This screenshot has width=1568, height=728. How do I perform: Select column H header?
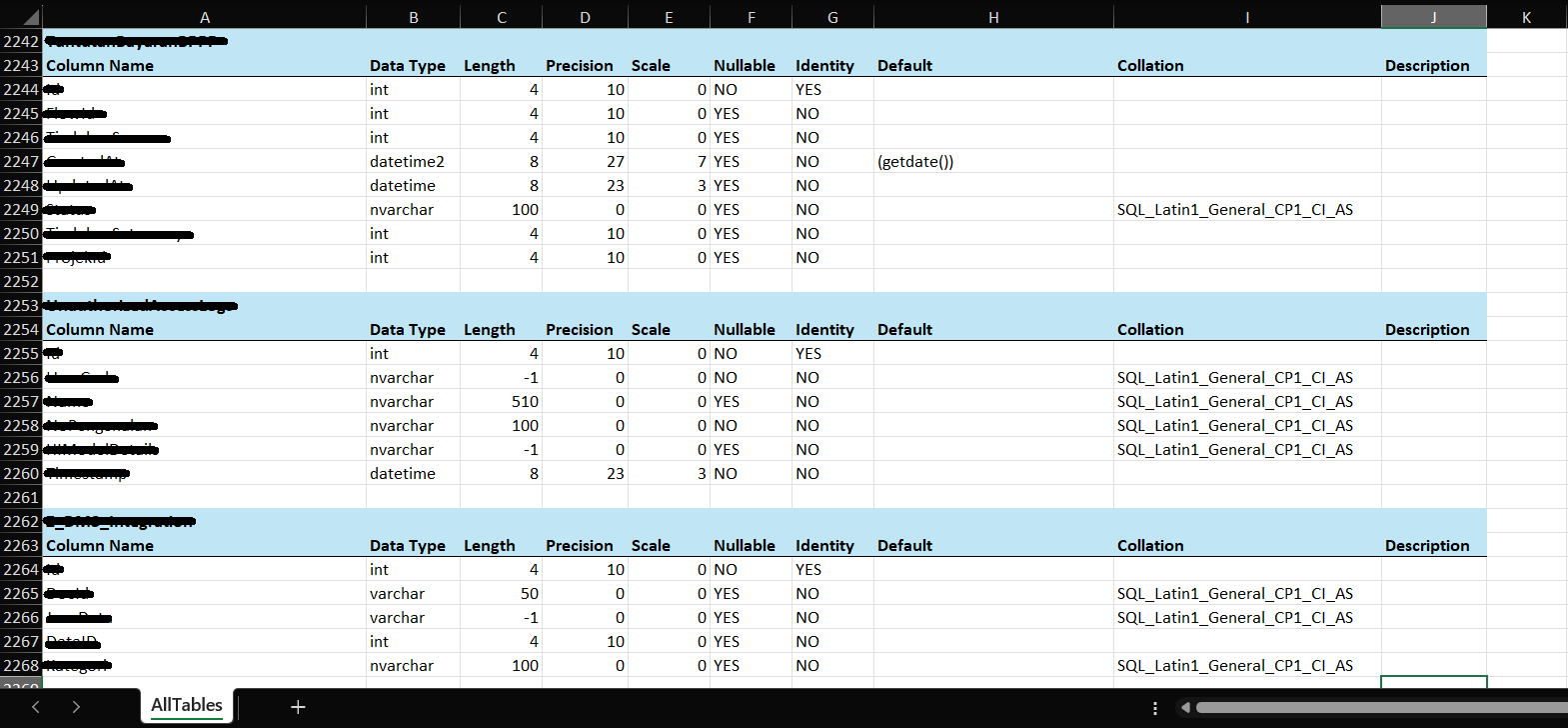pyautogui.click(x=992, y=17)
